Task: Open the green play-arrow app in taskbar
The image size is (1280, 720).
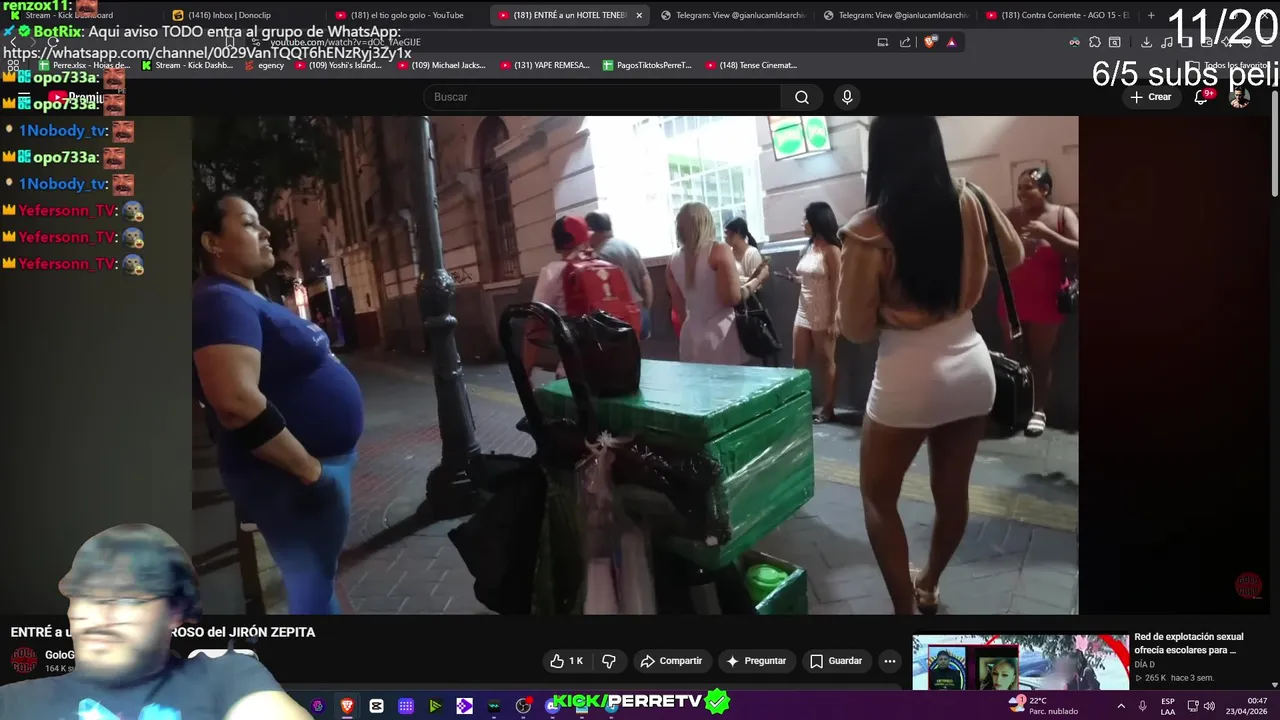Action: pos(435,706)
